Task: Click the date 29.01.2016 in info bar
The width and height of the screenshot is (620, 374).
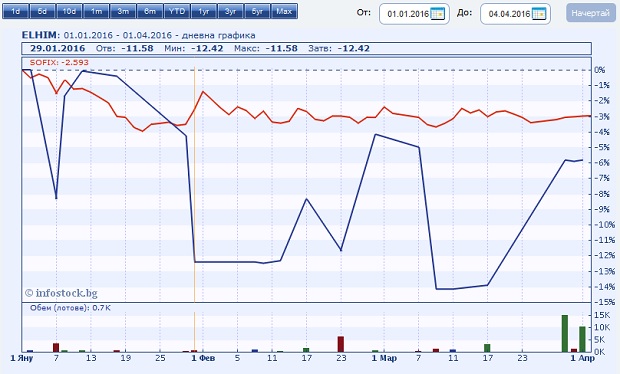Action: click(x=58, y=49)
